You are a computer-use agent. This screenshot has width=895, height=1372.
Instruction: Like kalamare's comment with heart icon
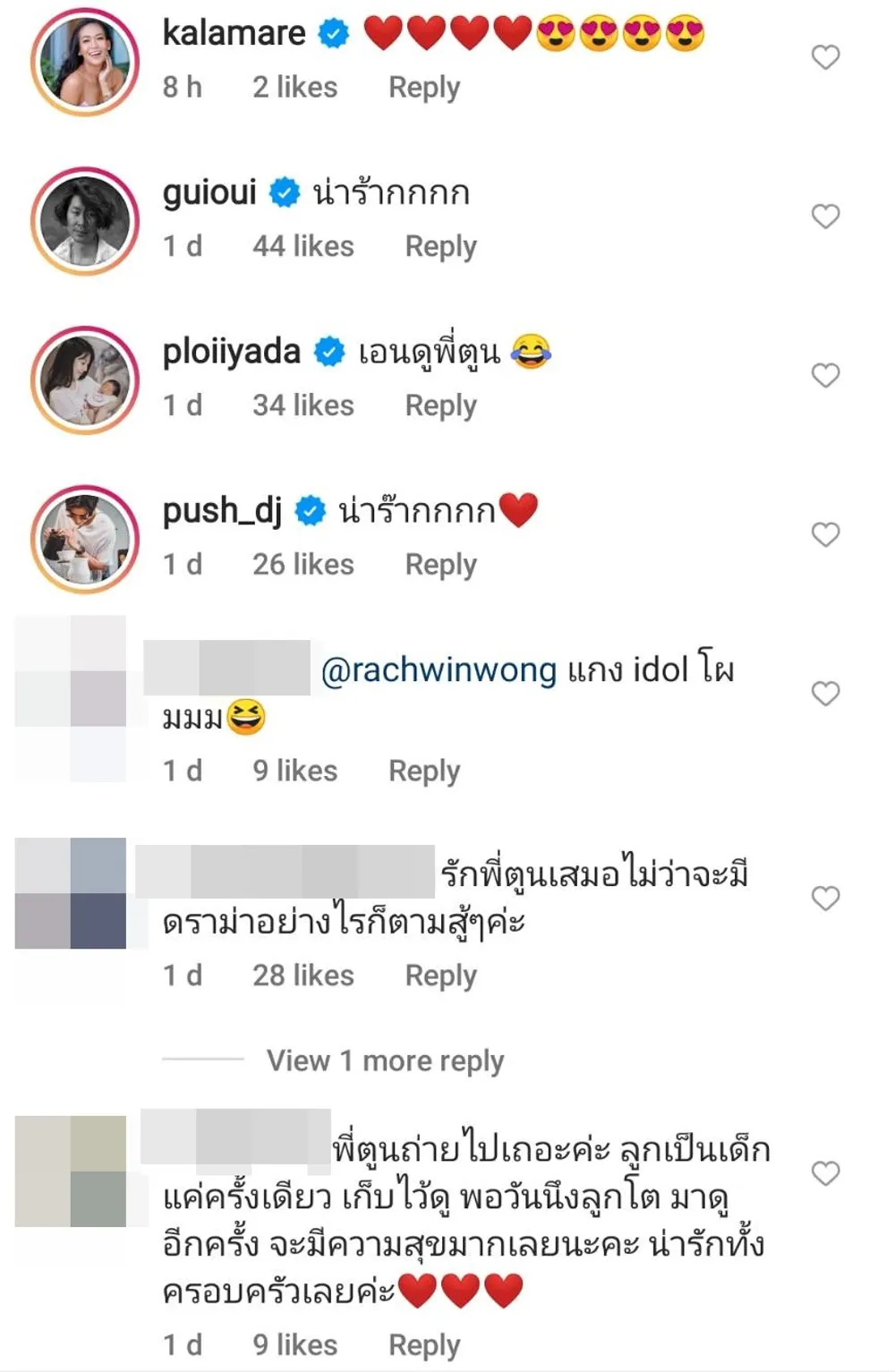tap(825, 57)
